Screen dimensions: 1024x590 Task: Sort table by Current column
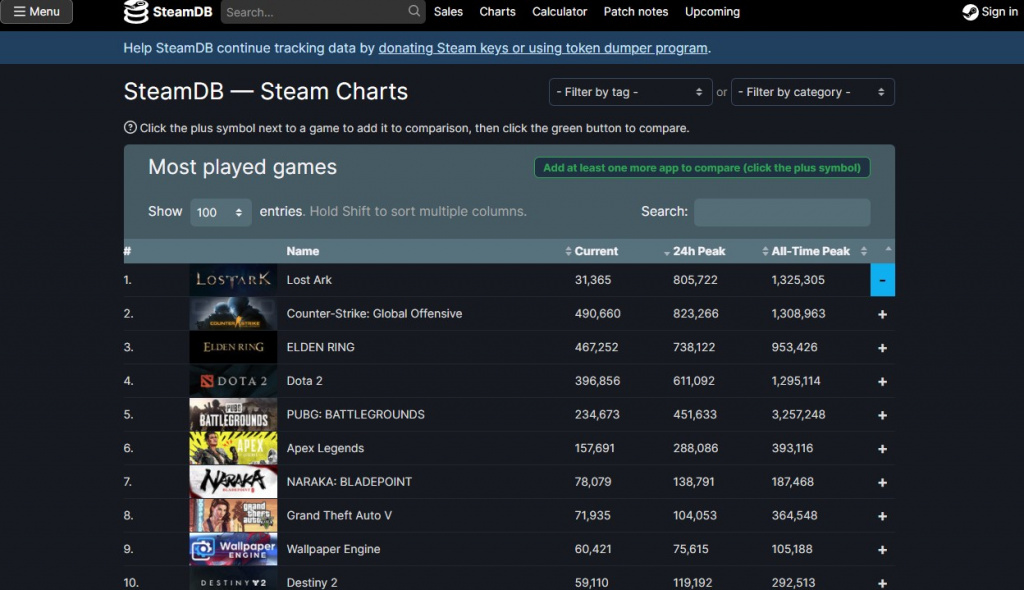[x=596, y=251]
